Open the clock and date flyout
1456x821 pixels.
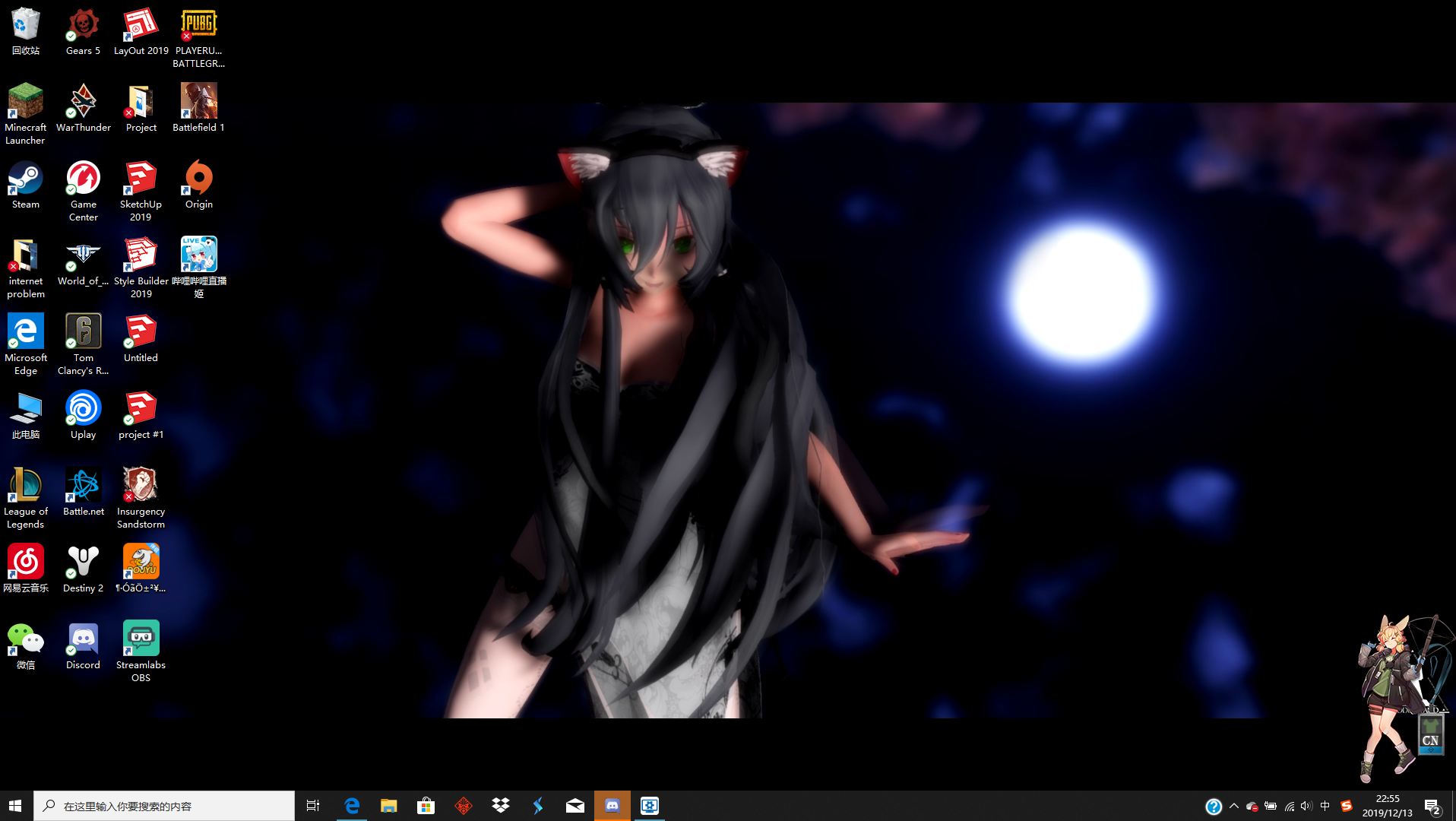tap(1388, 806)
